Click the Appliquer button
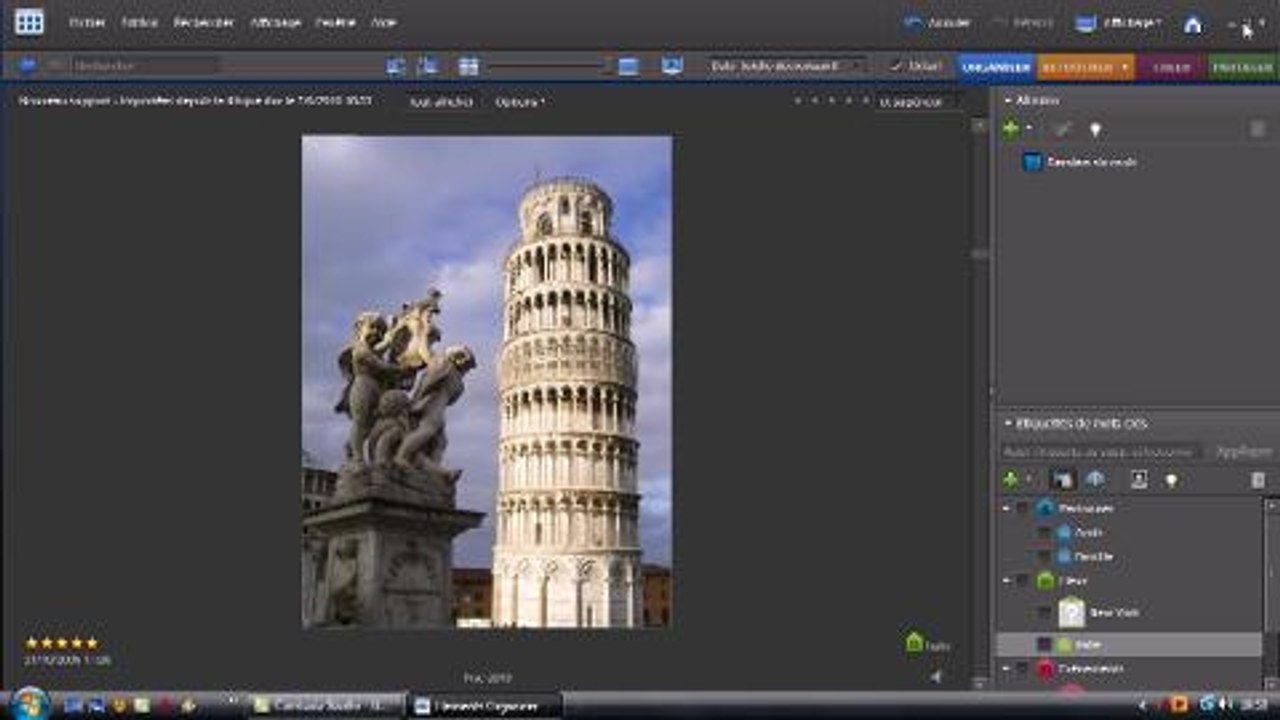This screenshot has height=720, width=1280. (1243, 452)
